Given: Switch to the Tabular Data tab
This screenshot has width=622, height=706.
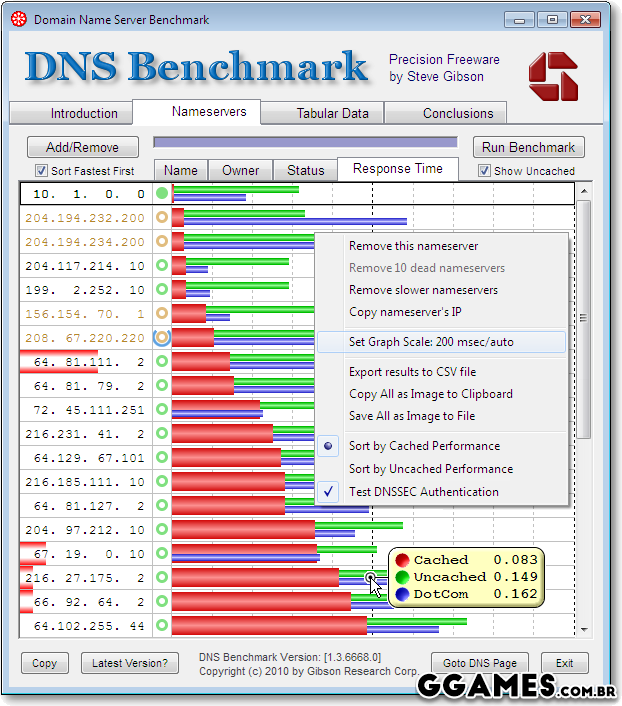Looking at the screenshot, I should point(332,113).
